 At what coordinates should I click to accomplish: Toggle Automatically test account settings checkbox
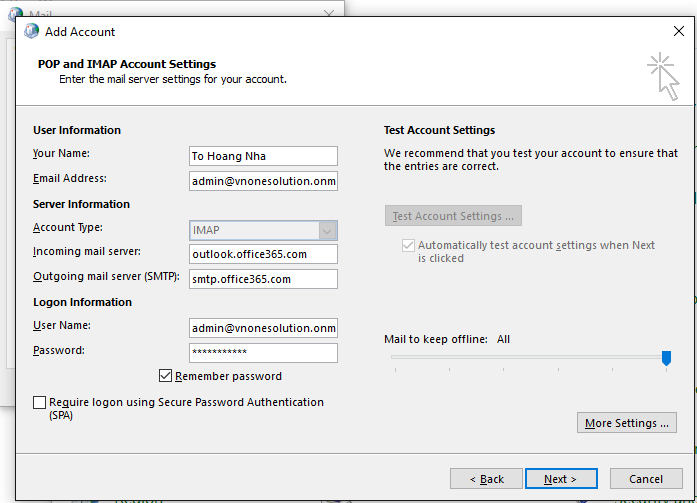pos(407,245)
